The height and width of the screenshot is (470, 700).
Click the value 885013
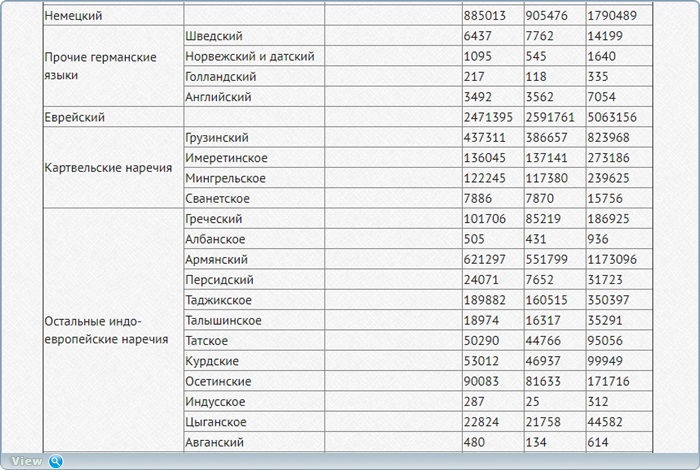click(x=484, y=16)
